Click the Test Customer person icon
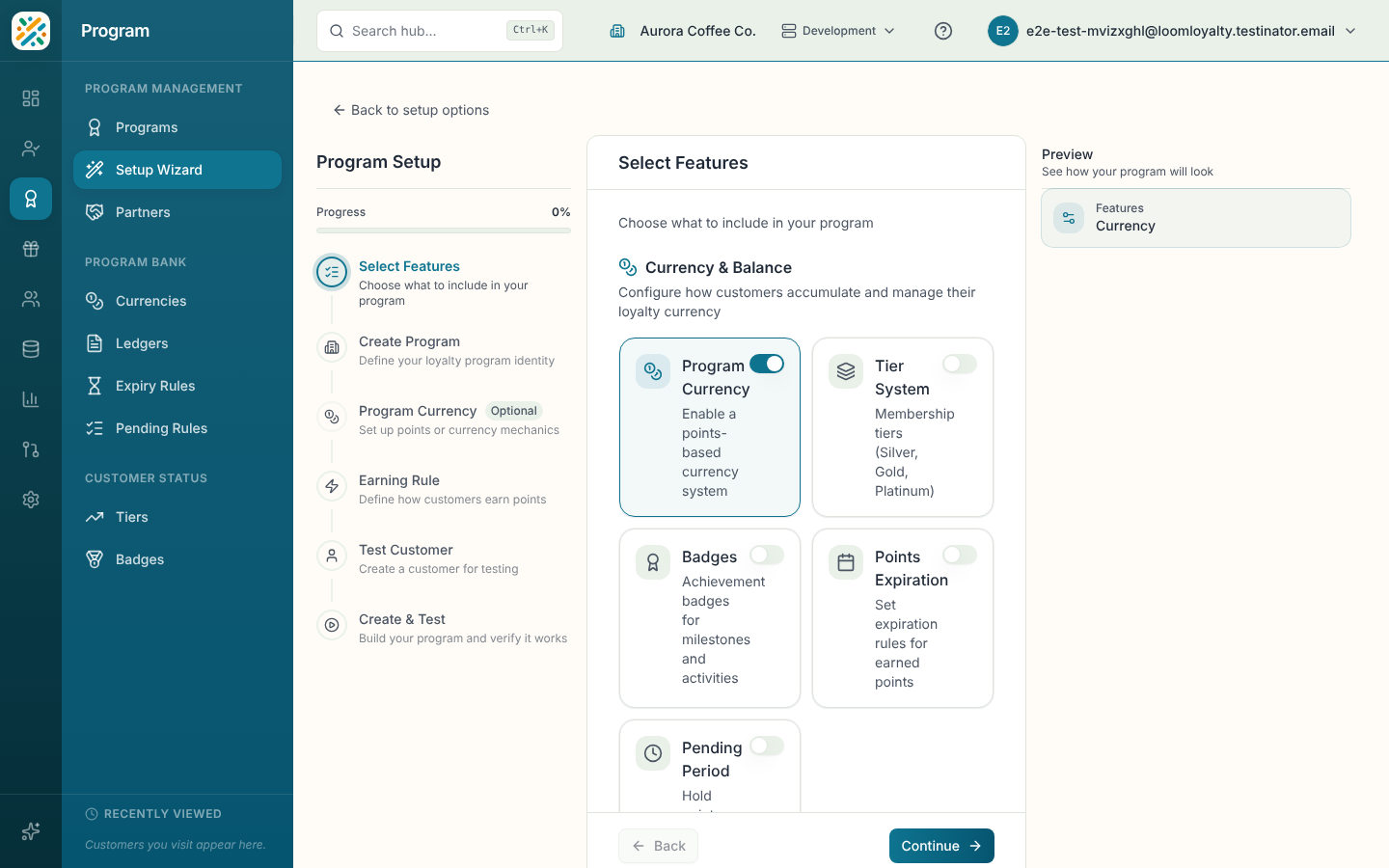 click(332, 556)
